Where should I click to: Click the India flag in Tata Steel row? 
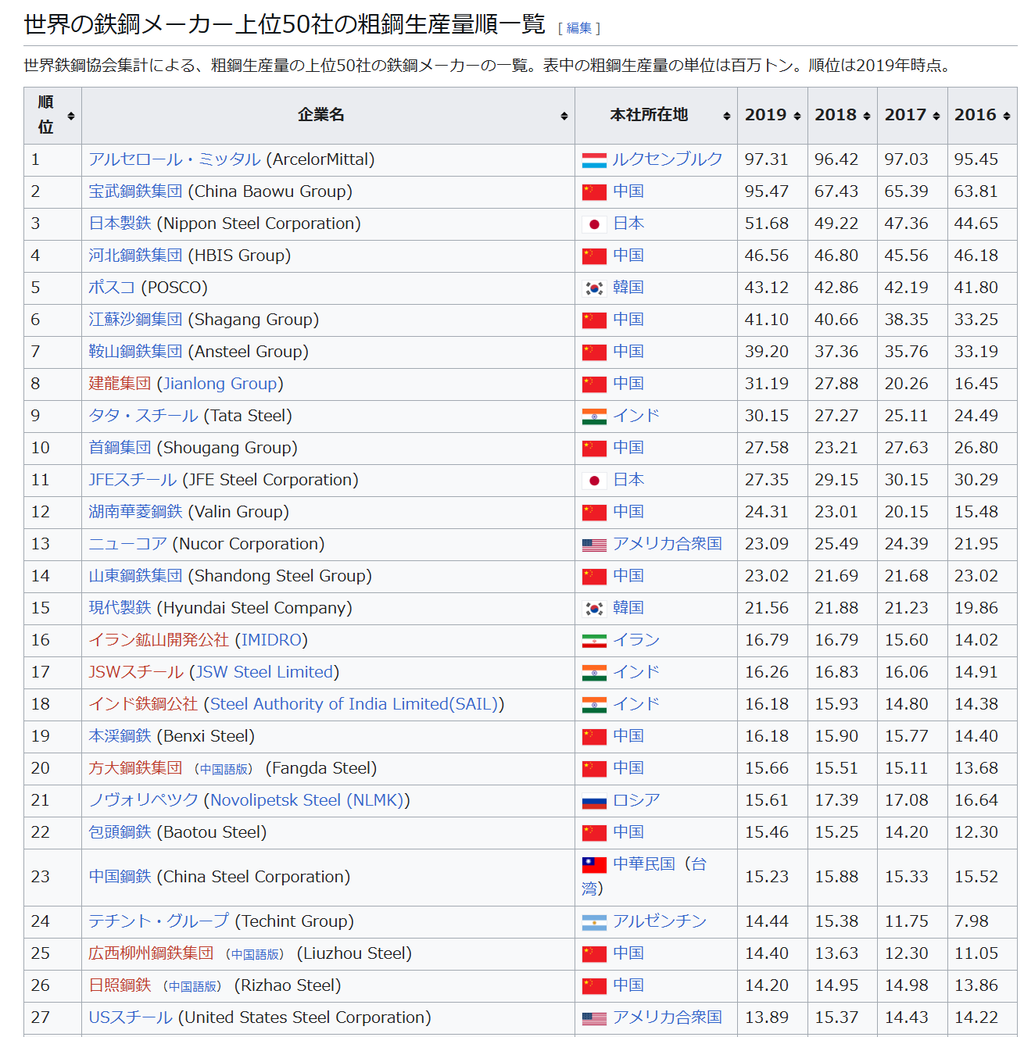(x=594, y=417)
